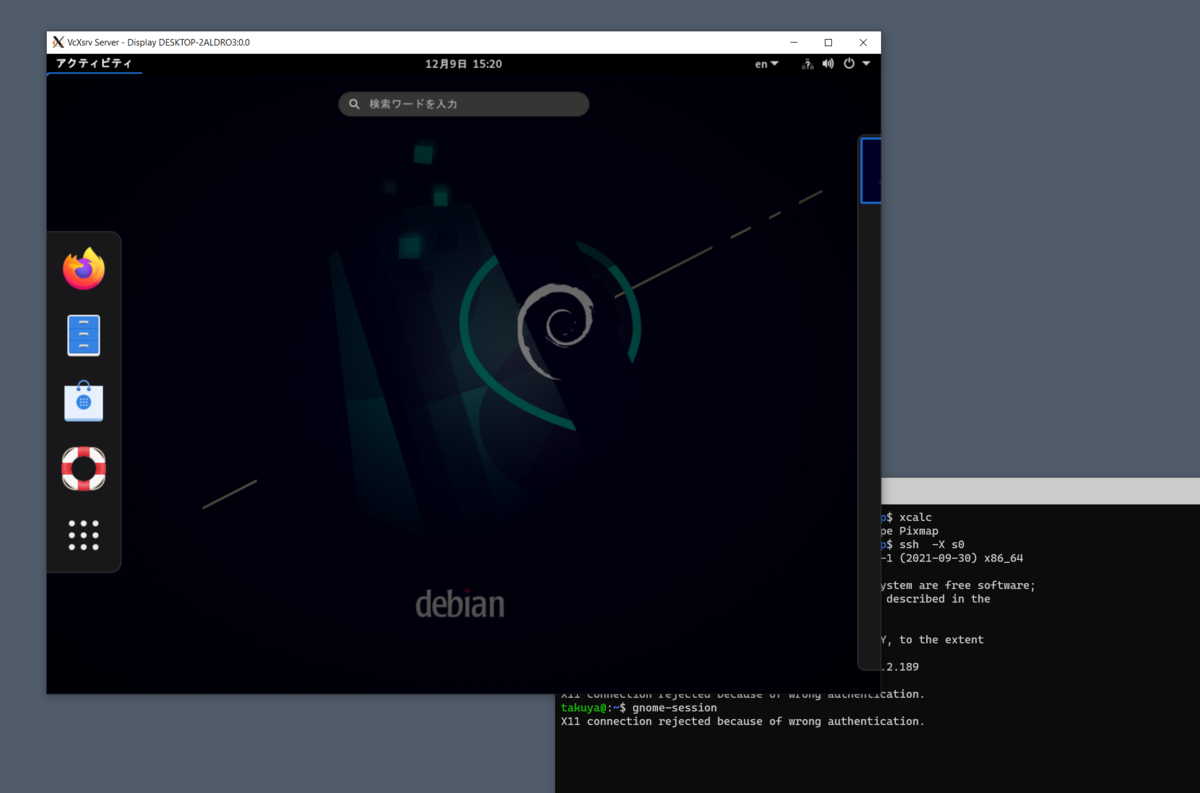Click the network status icon in the top bar

pos(806,63)
